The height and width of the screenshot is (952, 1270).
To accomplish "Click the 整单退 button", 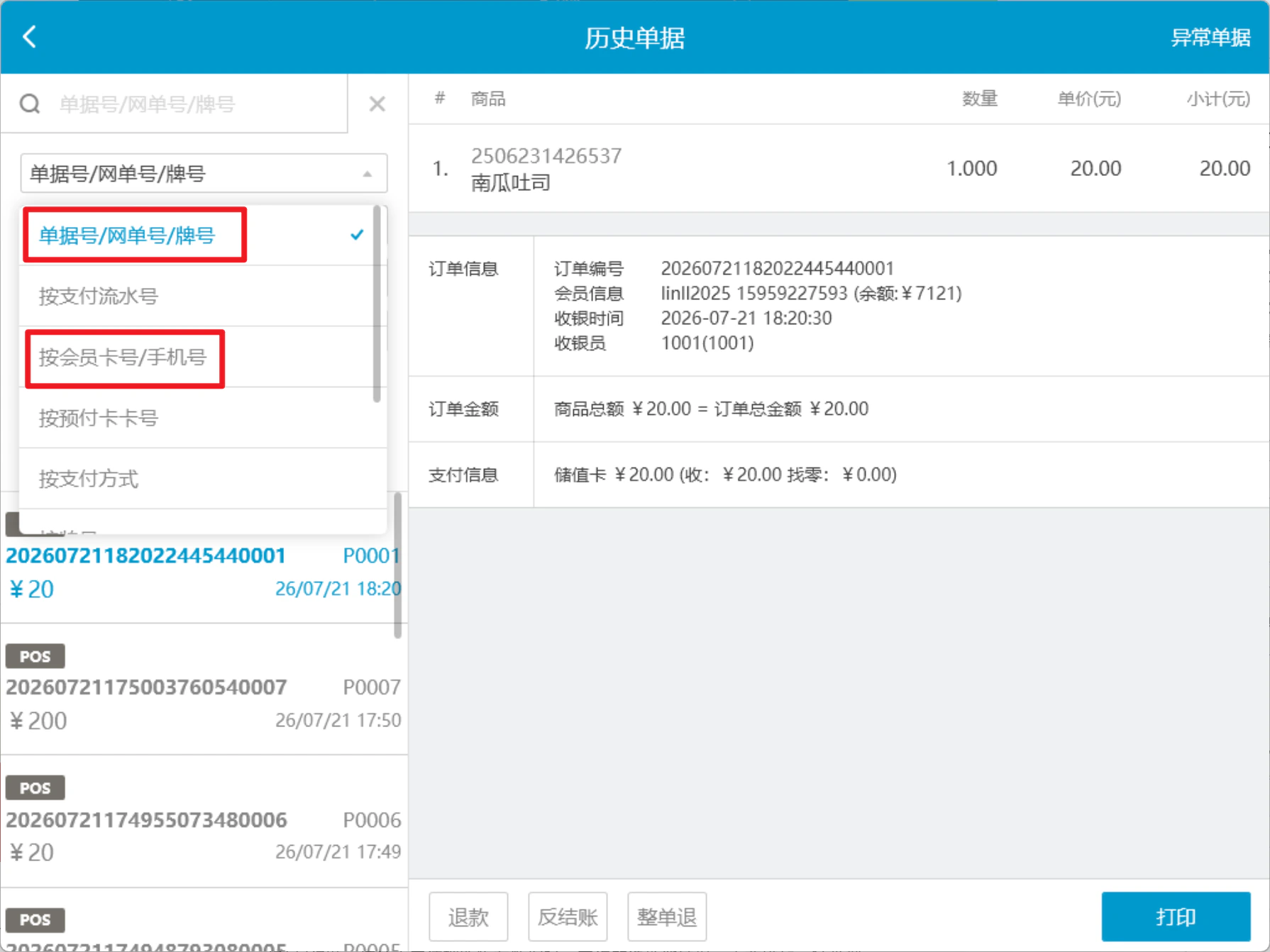I will (667, 917).
